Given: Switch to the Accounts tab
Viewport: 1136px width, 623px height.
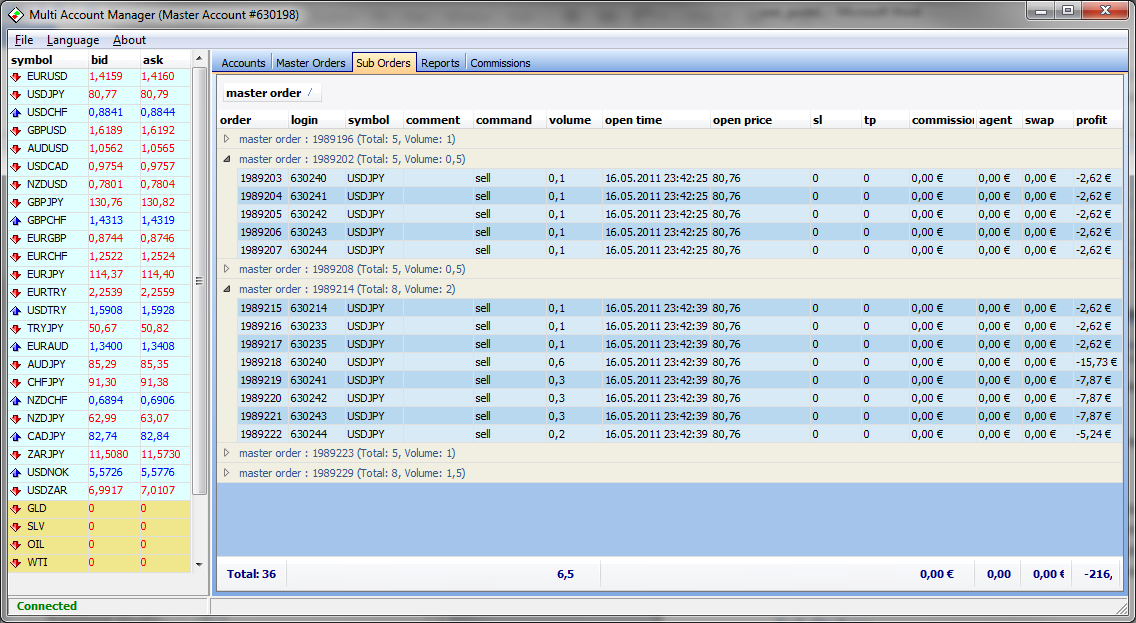Looking at the screenshot, I should [243, 63].
